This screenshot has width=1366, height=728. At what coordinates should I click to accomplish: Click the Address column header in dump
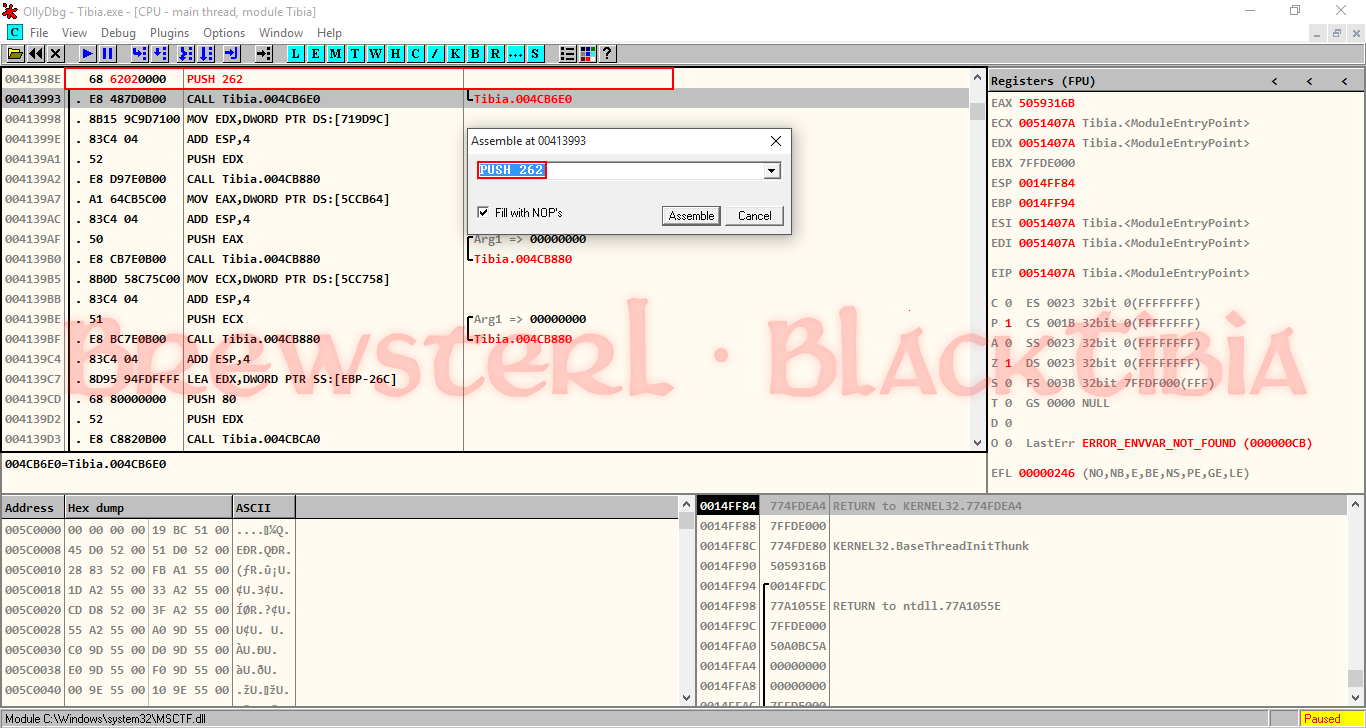point(33,508)
